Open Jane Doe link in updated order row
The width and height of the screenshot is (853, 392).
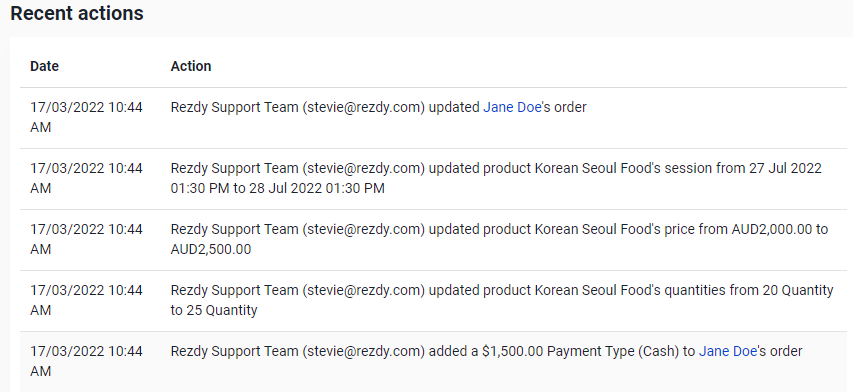tap(512, 108)
